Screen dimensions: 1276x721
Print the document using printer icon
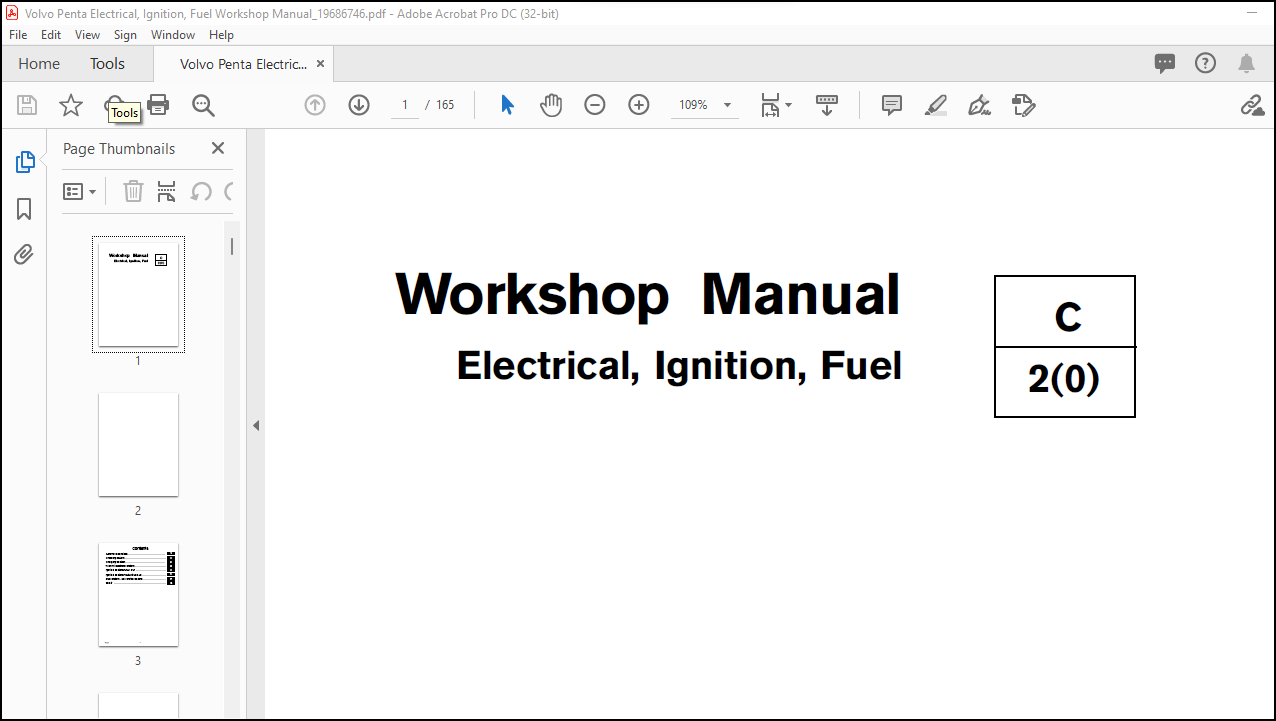click(158, 105)
